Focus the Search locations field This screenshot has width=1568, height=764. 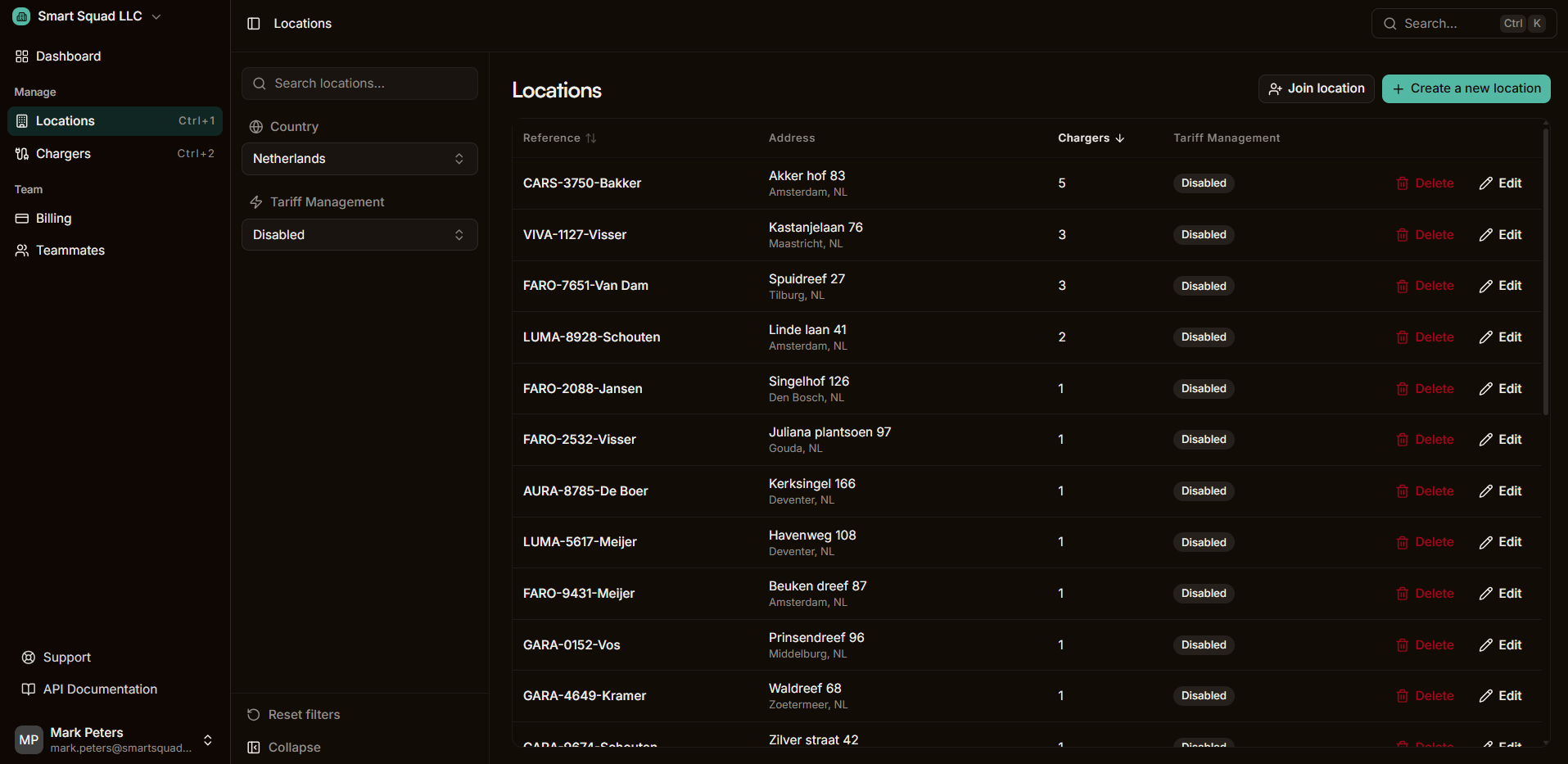pyautogui.click(x=359, y=84)
